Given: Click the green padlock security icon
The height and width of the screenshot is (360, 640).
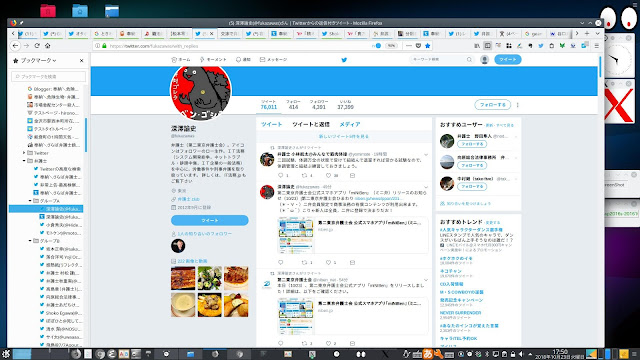Looking at the screenshot, I should (104, 46).
